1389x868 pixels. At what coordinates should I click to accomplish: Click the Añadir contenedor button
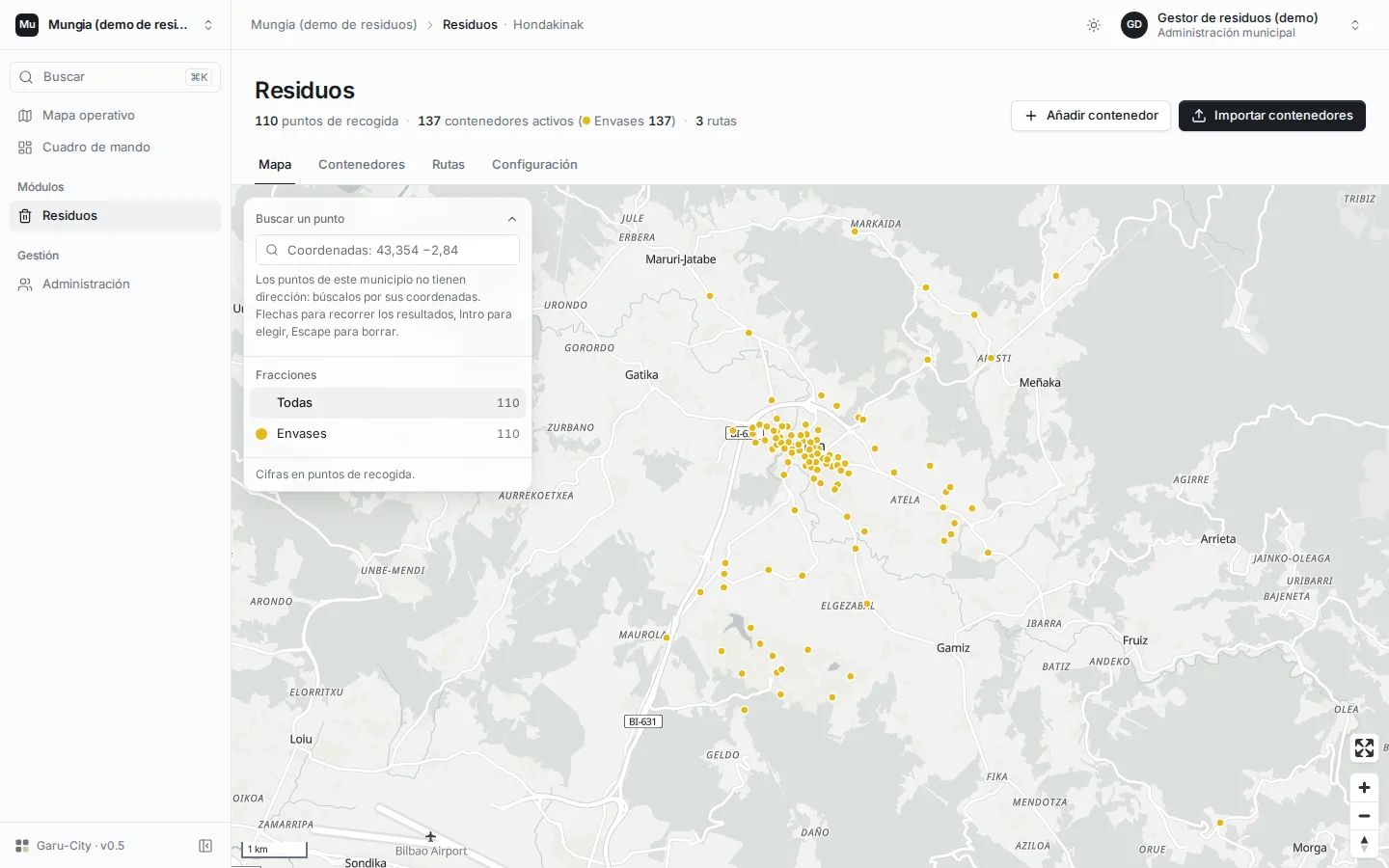click(1091, 116)
